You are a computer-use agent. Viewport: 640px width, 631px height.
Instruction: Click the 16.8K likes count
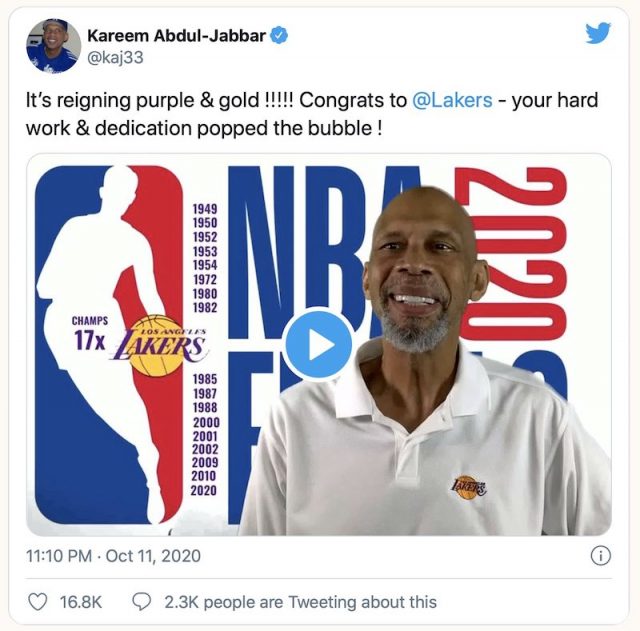(x=81, y=602)
